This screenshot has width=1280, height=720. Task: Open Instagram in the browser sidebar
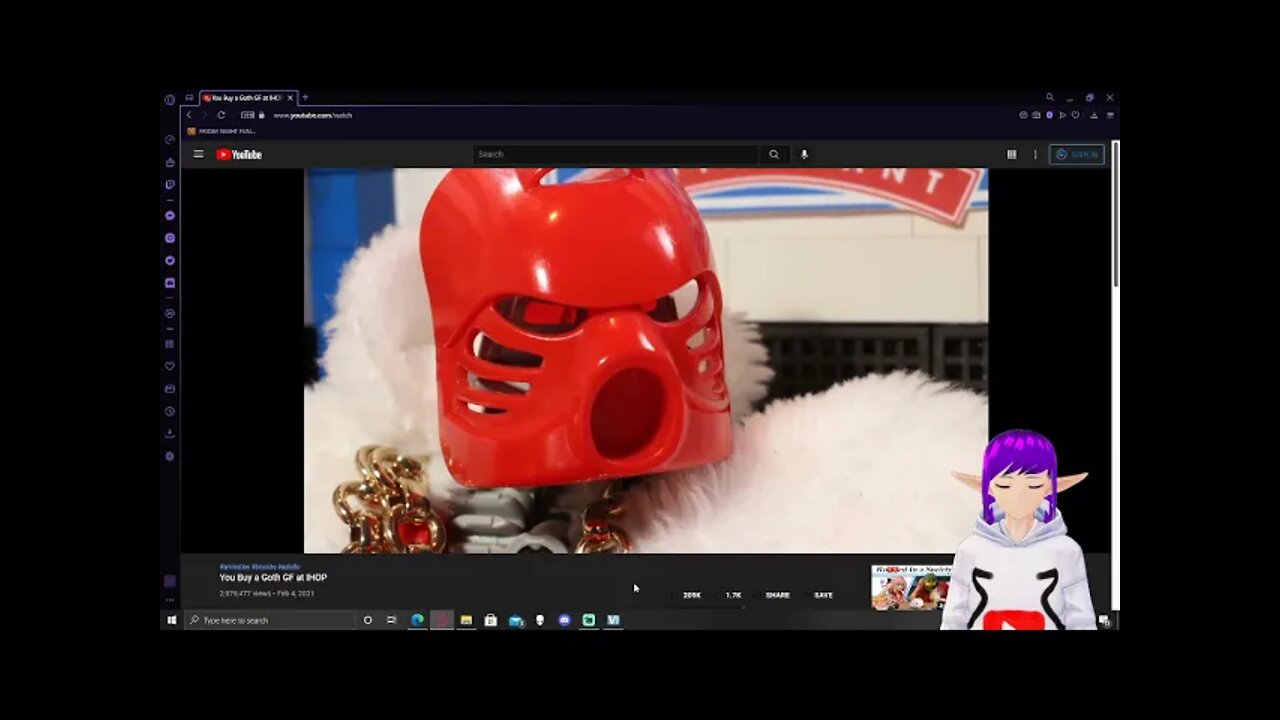click(170, 238)
